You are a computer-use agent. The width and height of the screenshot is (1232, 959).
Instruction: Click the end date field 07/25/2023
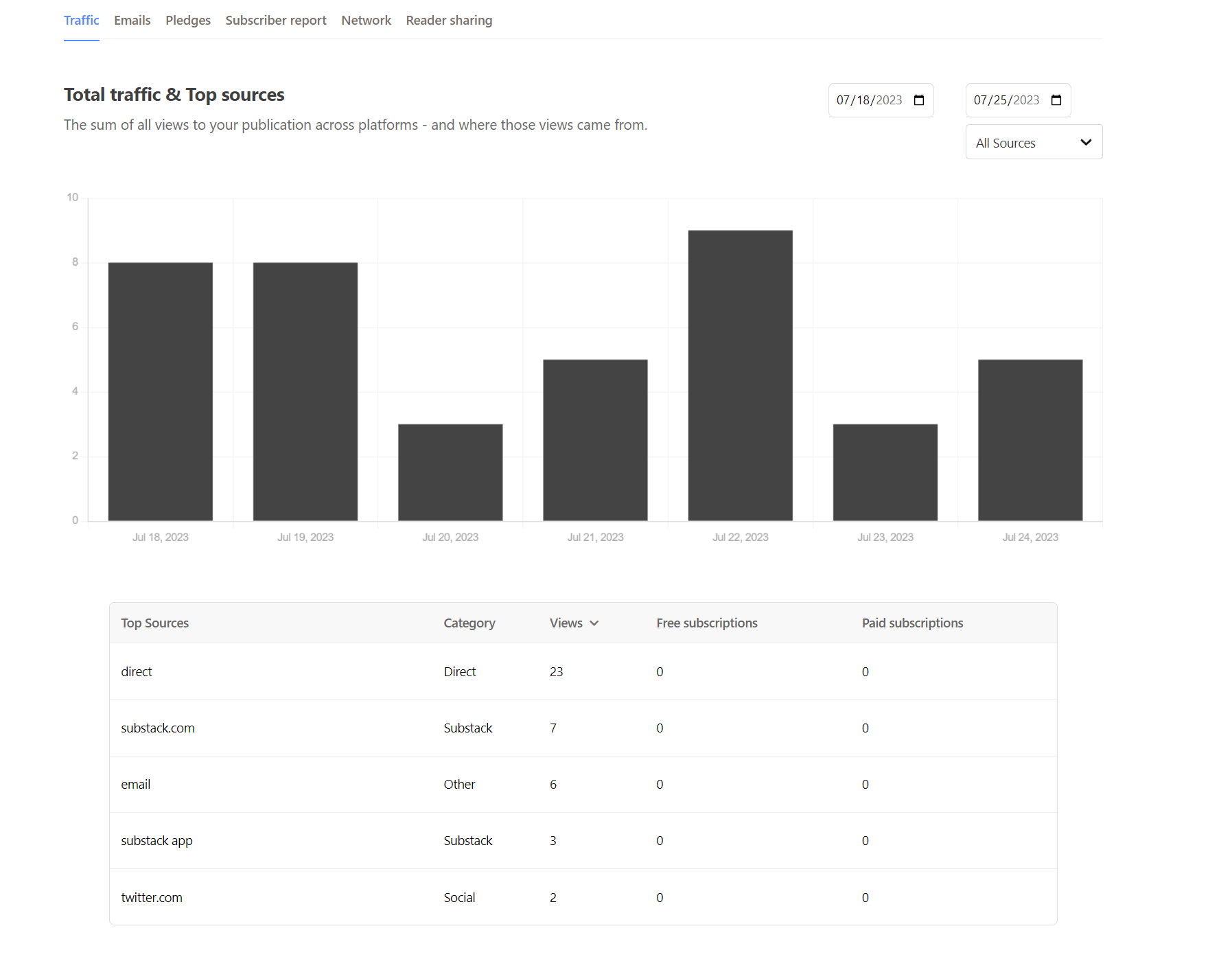(1018, 100)
